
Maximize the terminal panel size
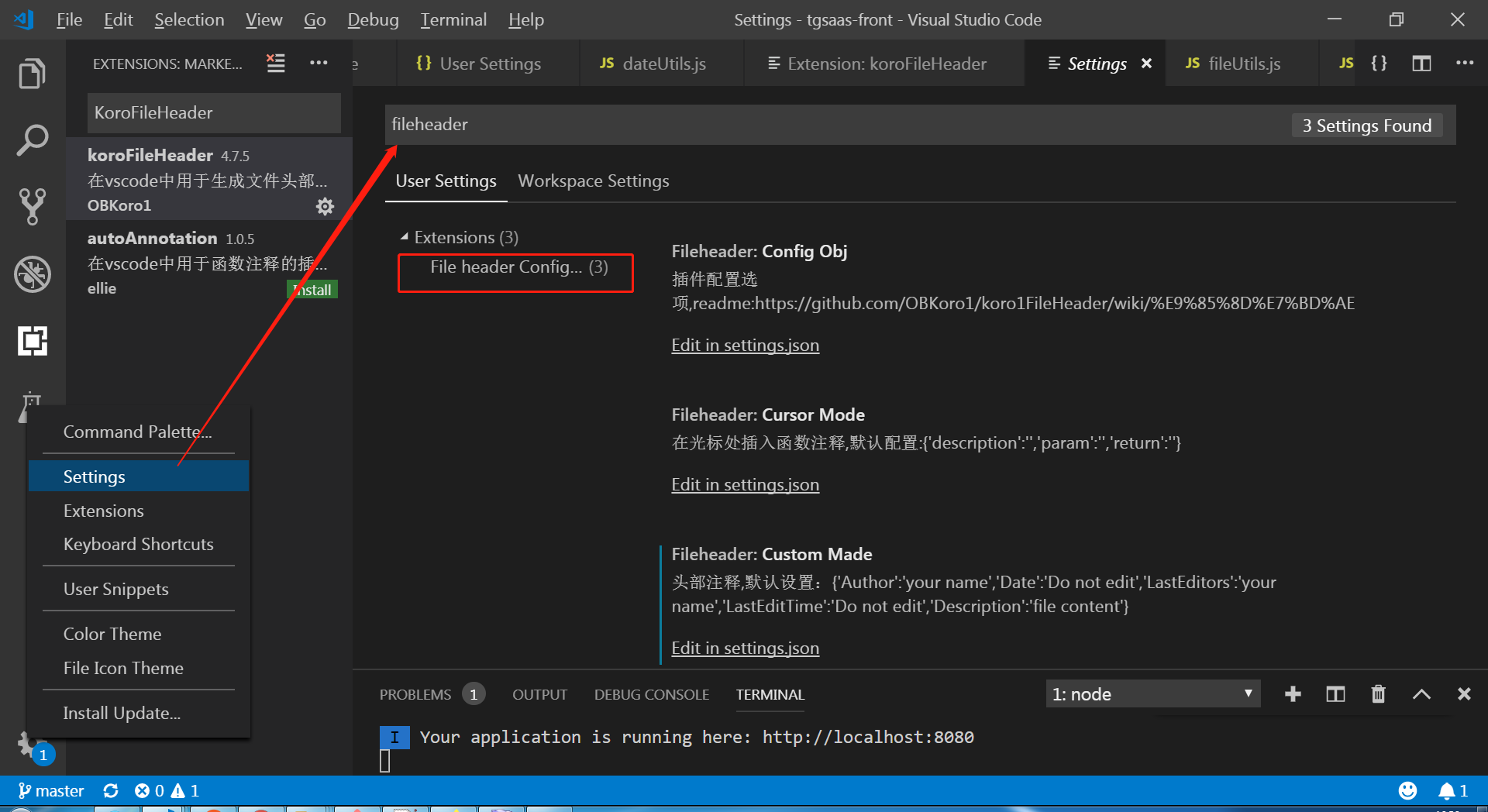pos(1421,694)
